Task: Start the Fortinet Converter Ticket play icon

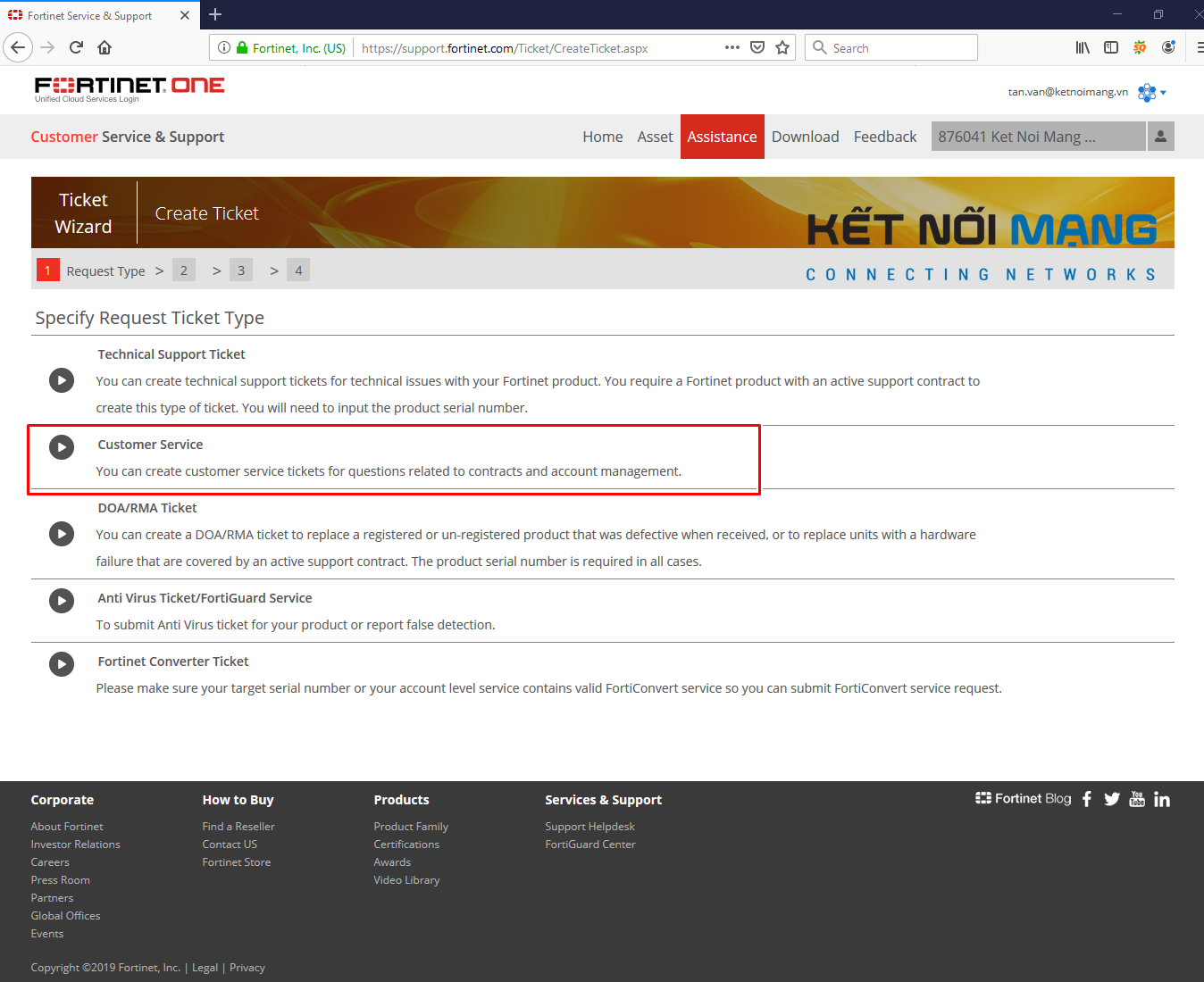Action: 62,663
